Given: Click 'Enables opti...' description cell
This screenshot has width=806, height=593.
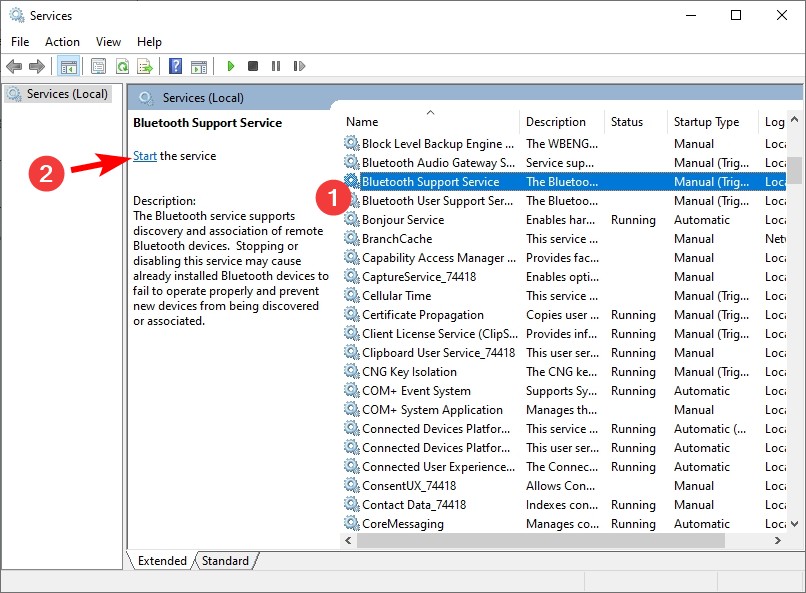Looking at the screenshot, I should click(562, 276).
